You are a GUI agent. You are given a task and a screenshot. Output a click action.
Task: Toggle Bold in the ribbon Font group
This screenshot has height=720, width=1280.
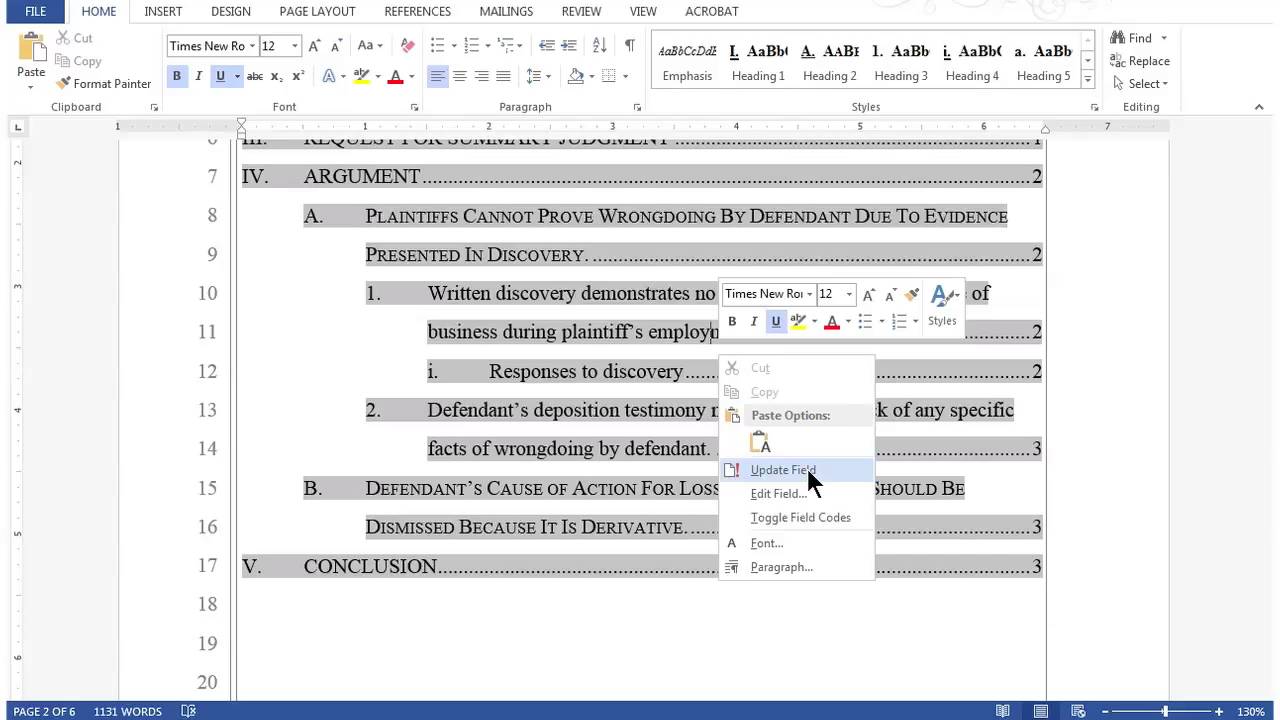[177, 76]
